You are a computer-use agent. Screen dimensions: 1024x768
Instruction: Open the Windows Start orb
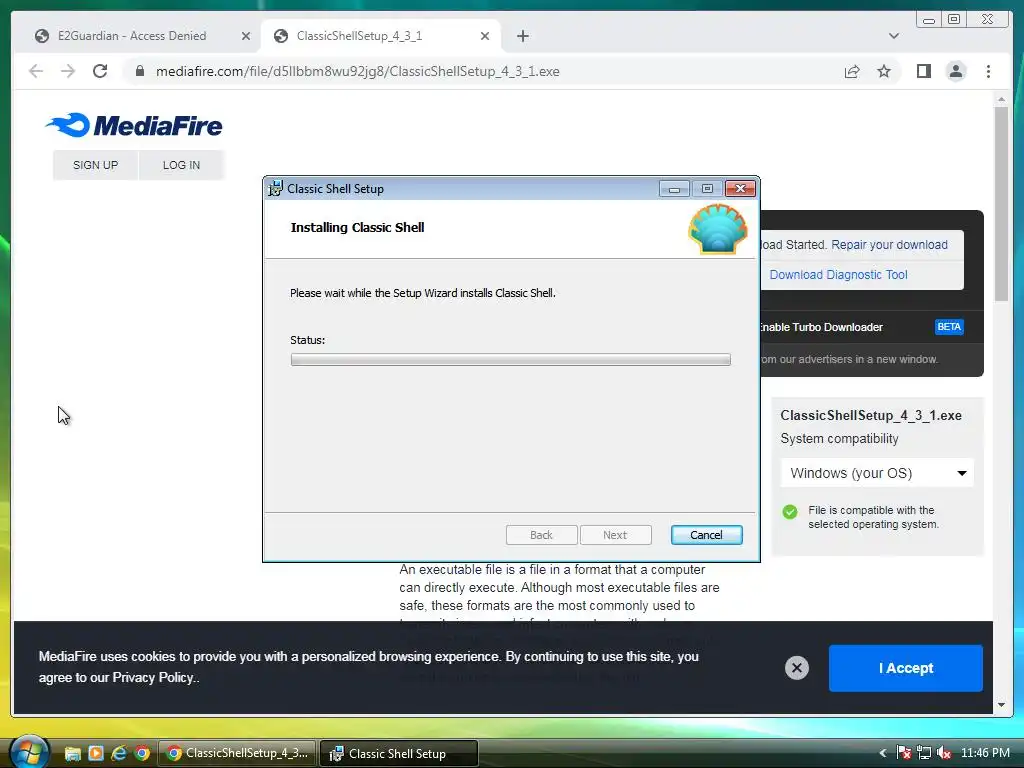[x=29, y=752]
